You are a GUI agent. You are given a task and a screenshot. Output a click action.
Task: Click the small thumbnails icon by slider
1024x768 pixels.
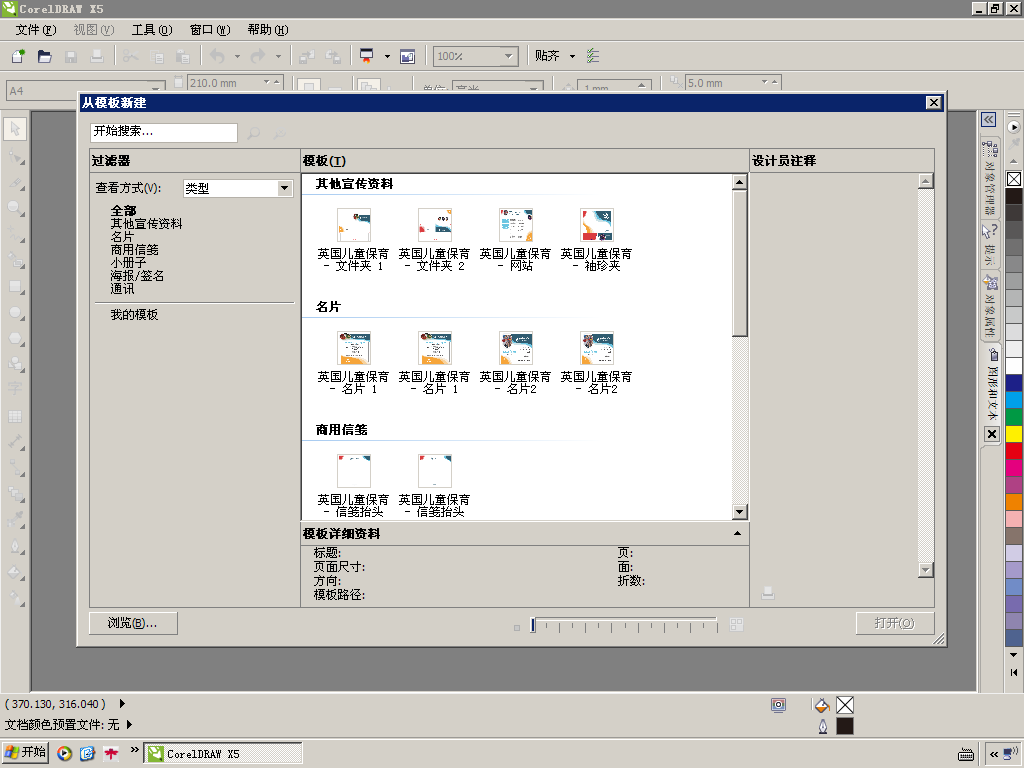tap(517, 628)
